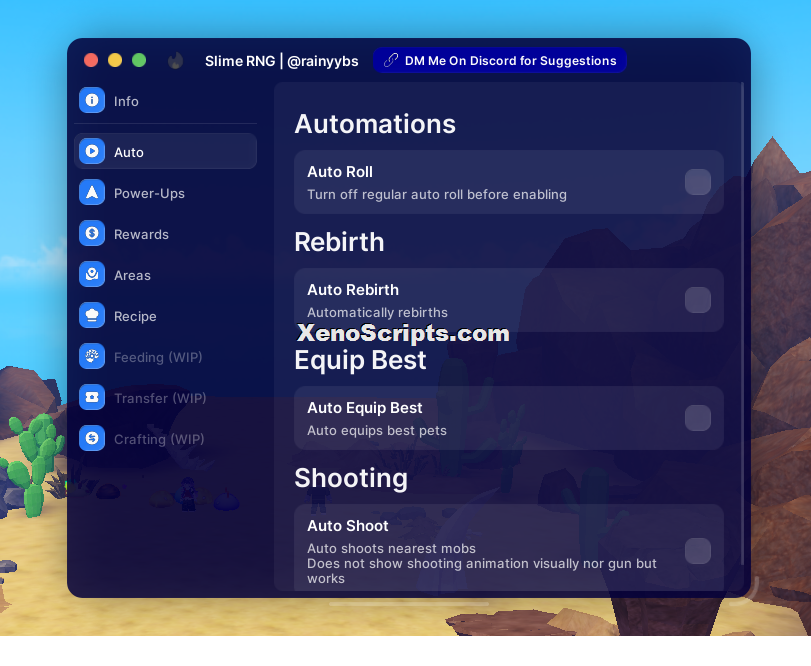The image size is (811, 666).
Task: Click the red close window button
Action: click(91, 60)
